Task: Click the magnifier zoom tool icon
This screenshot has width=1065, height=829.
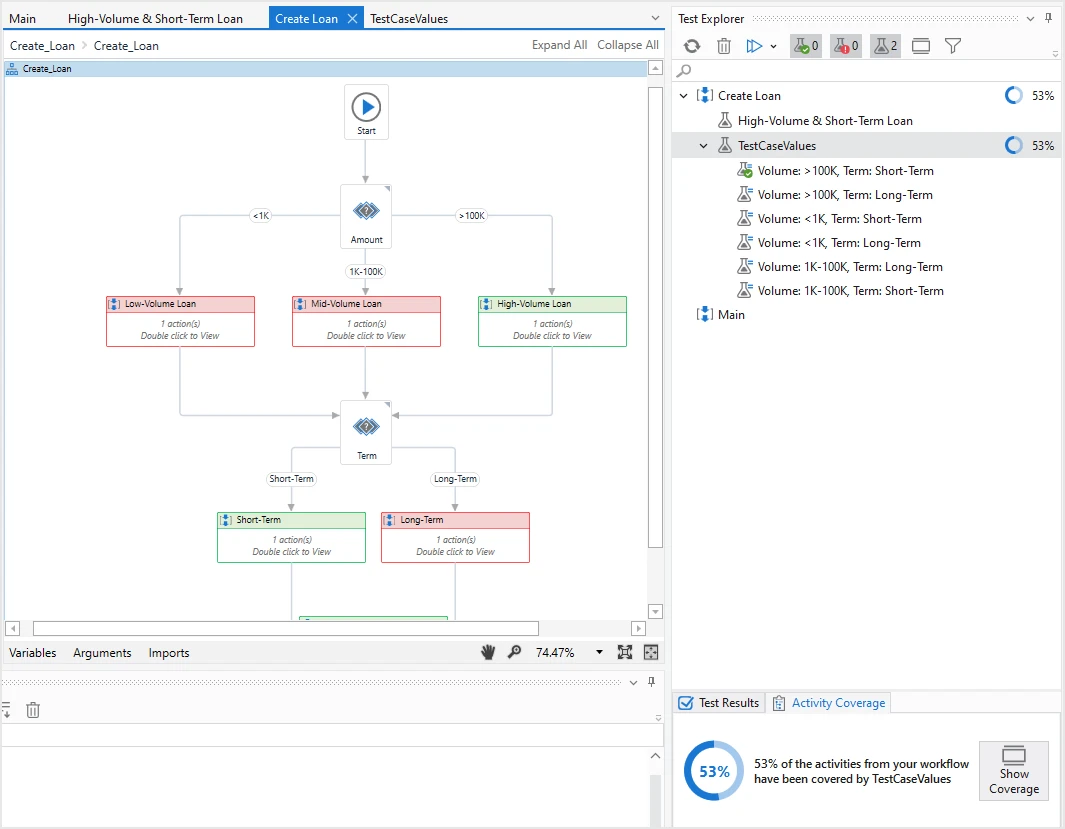Action: (515, 652)
